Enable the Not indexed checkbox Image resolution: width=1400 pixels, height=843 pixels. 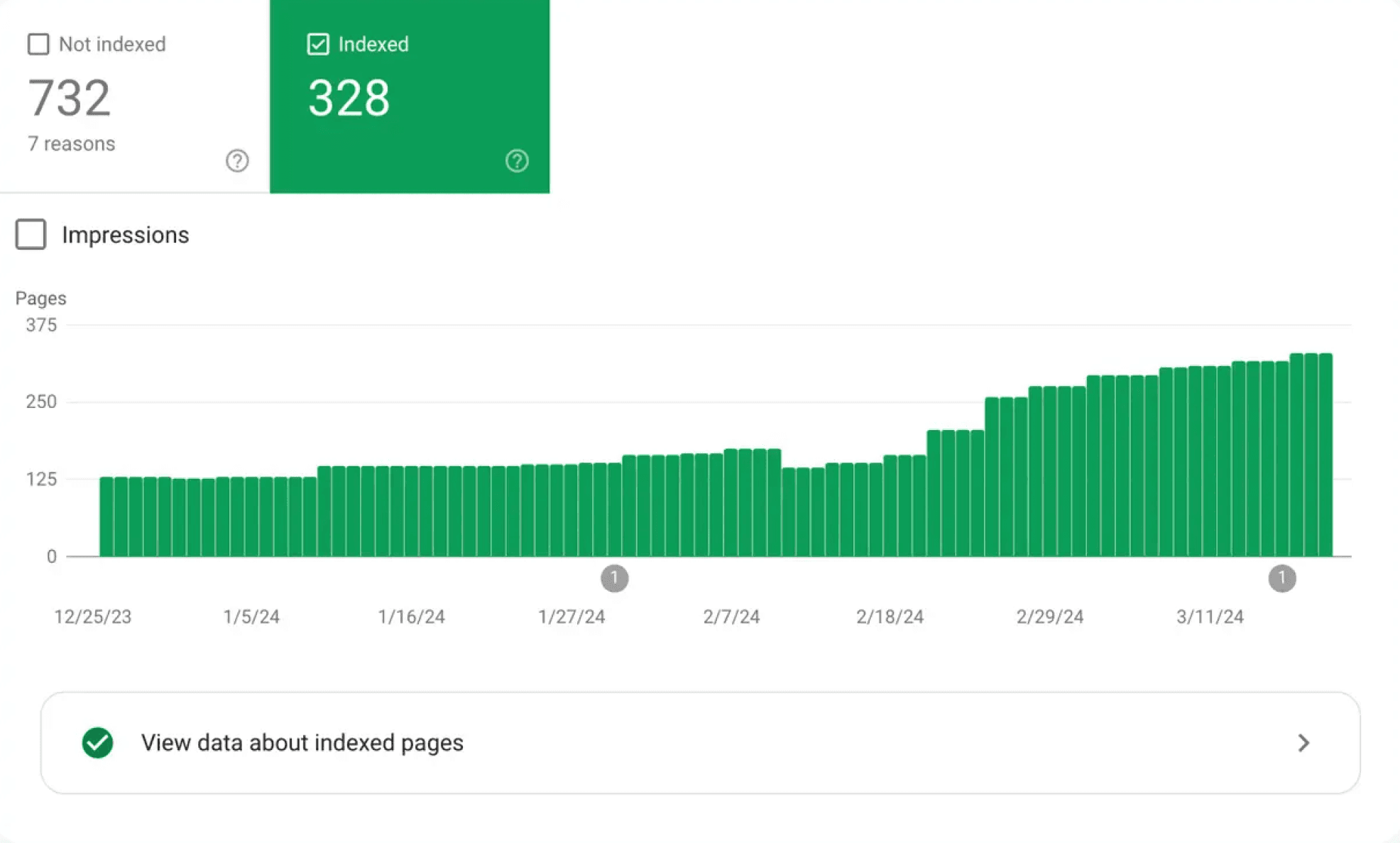pyautogui.click(x=38, y=44)
